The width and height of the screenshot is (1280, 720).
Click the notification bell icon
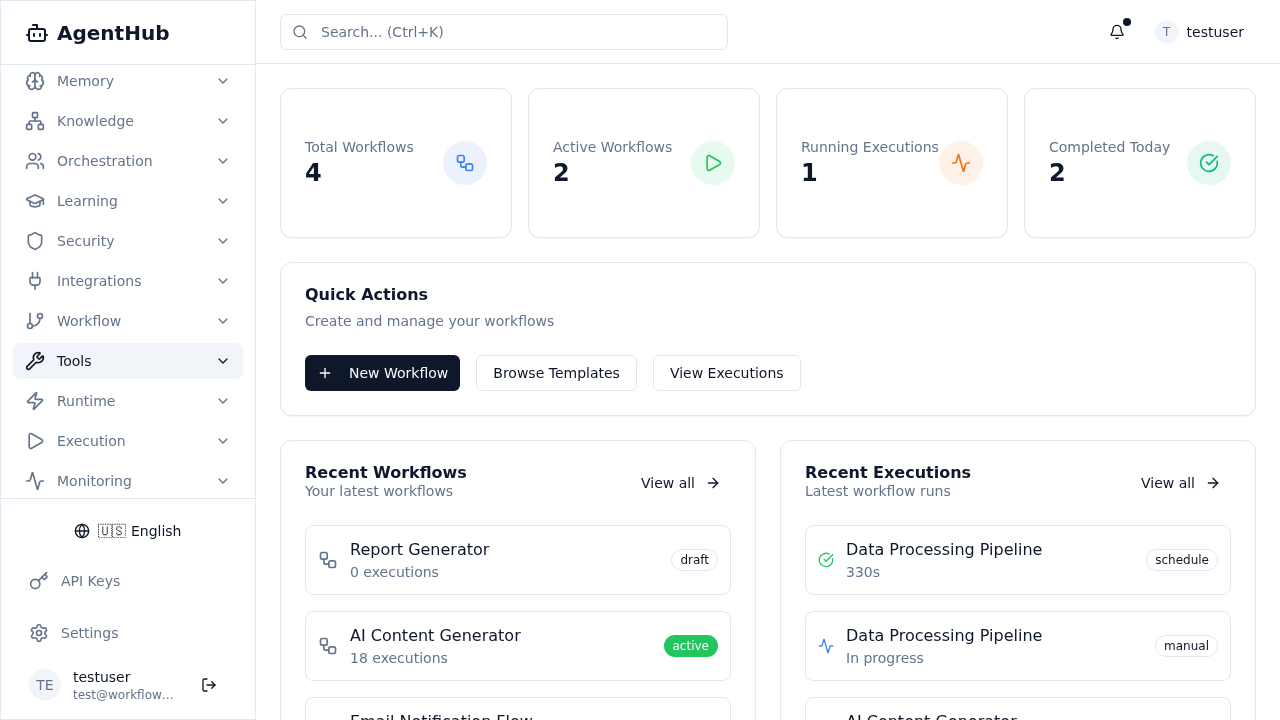(x=1116, y=32)
